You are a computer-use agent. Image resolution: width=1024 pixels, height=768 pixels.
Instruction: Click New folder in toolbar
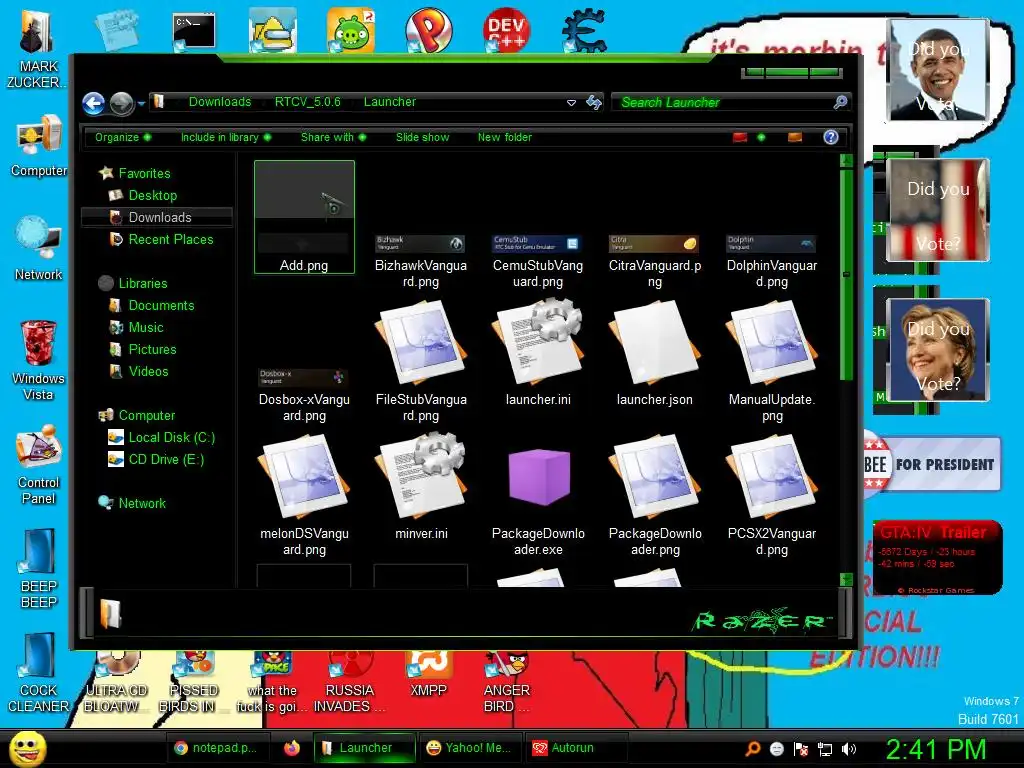[505, 137]
